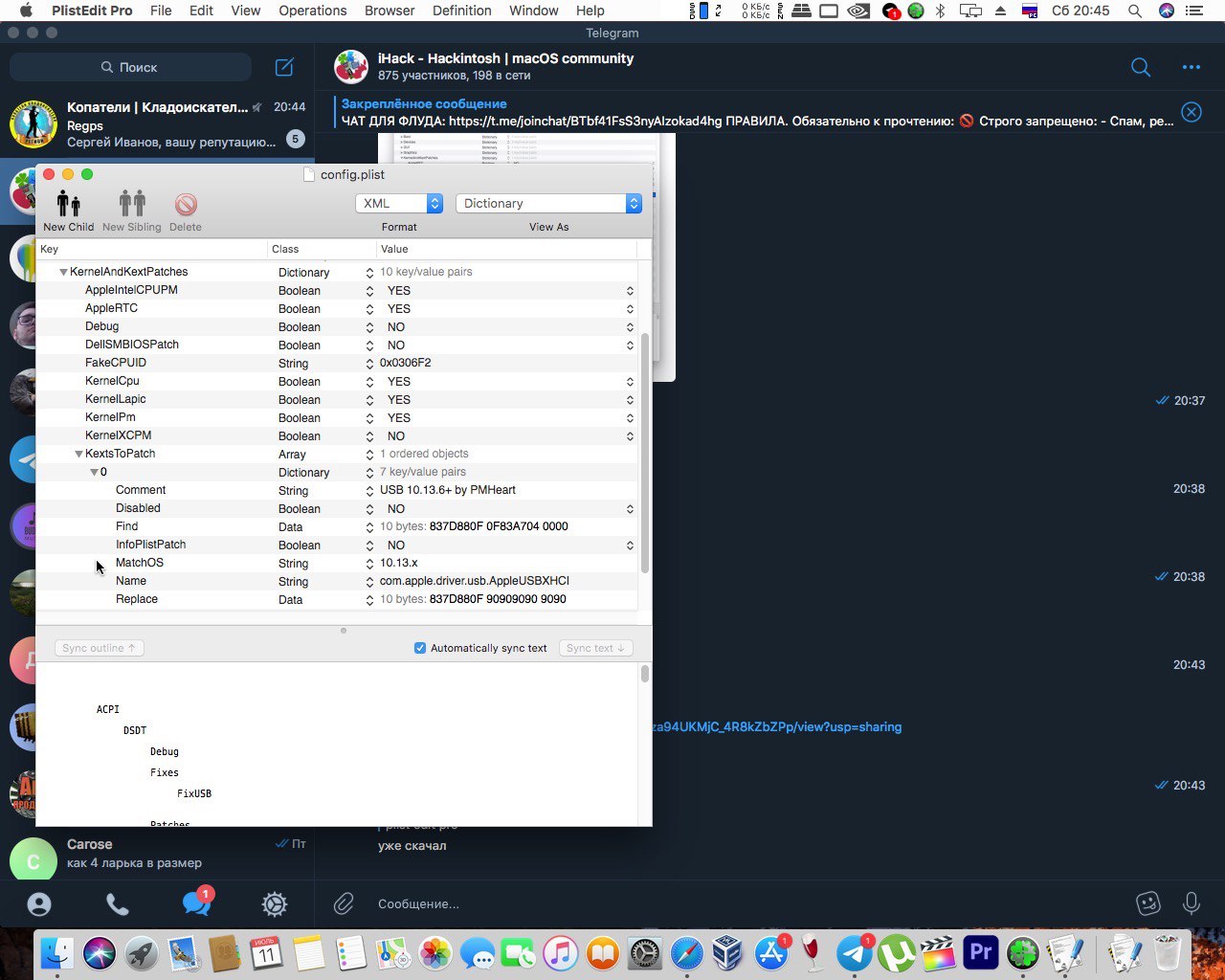Change DellSMBIOSPatch value popup from NO
This screenshot has width=1225, height=980.
tap(630, 345)
